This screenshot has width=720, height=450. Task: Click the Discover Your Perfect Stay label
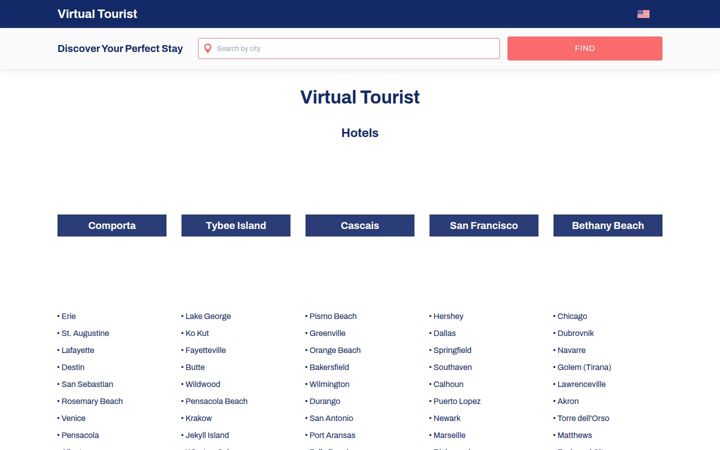[120, 49]
